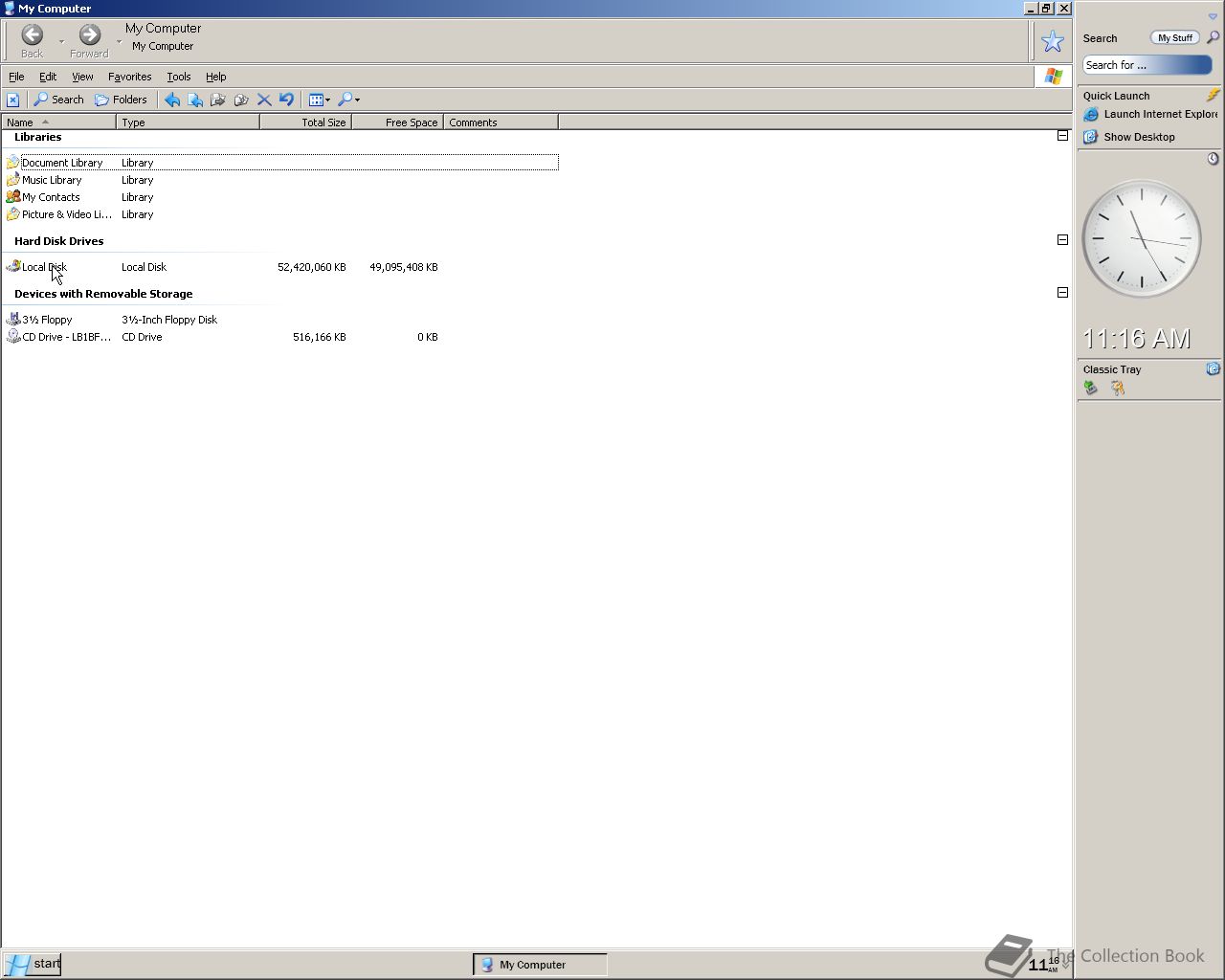Open the sidebar options arrow at top
This screenshot has height=980, width=1225.
[1213, 16]
